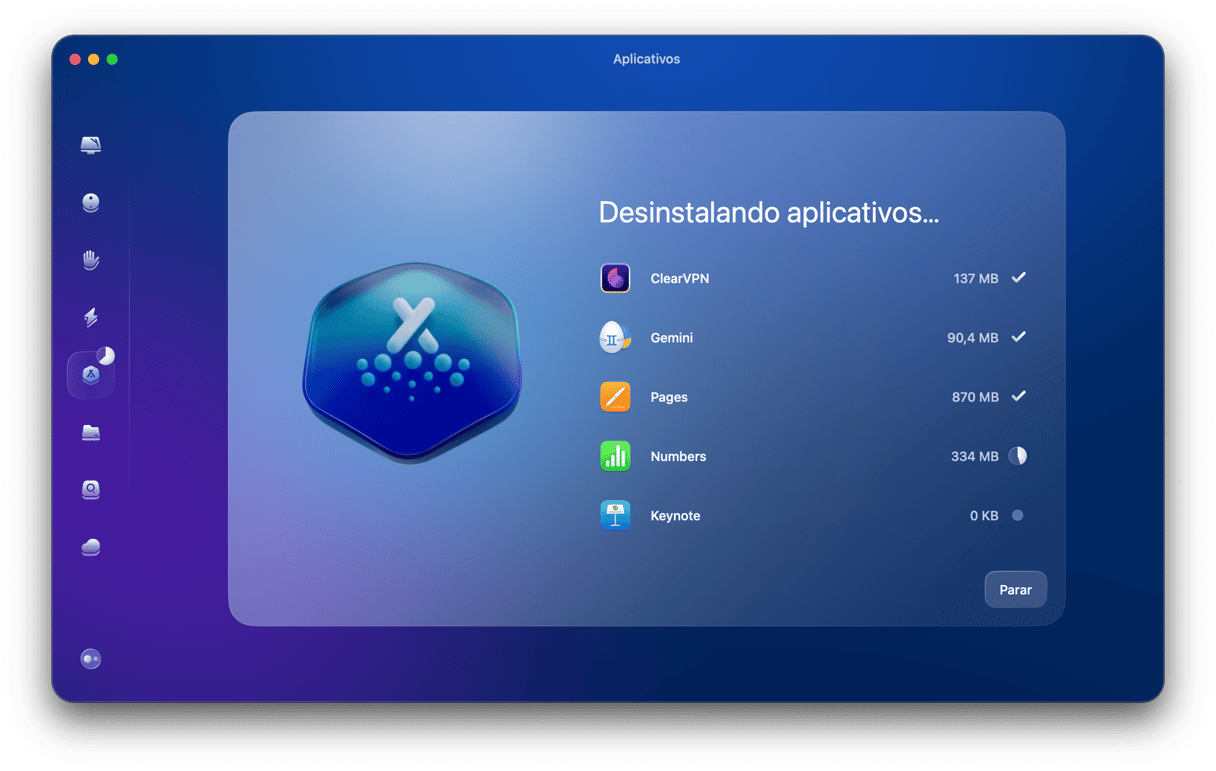1216x771 pixels.
Task: Click the Gemini app name
Action: (672, 338)
